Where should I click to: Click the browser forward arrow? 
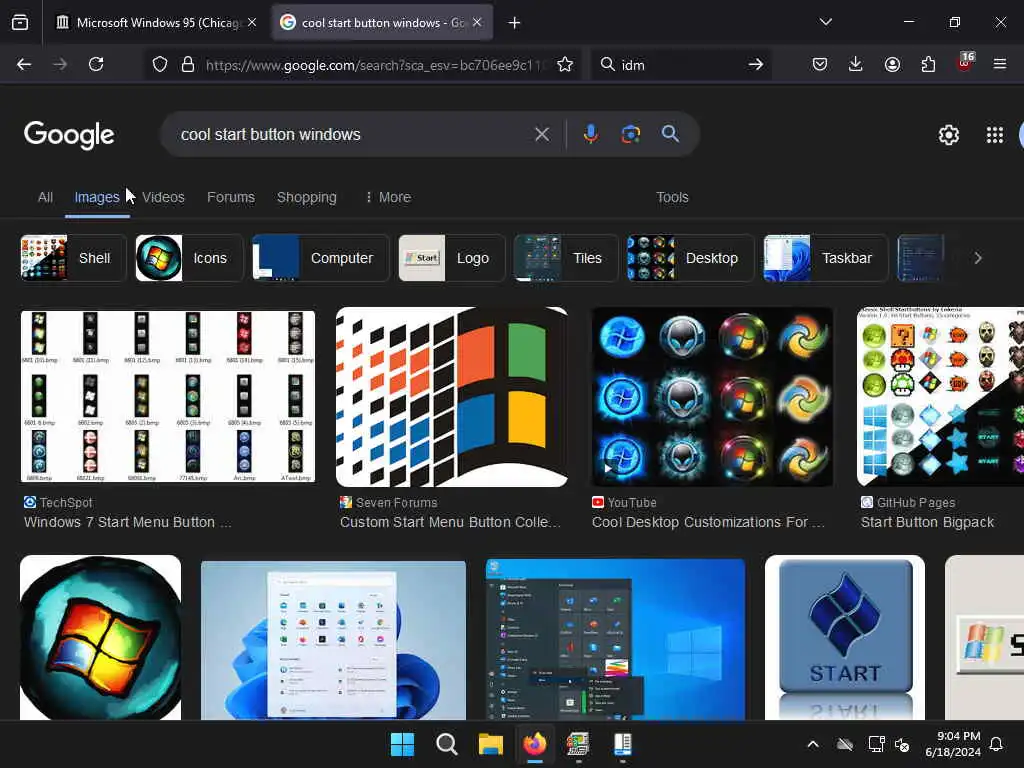click(59, 64)
